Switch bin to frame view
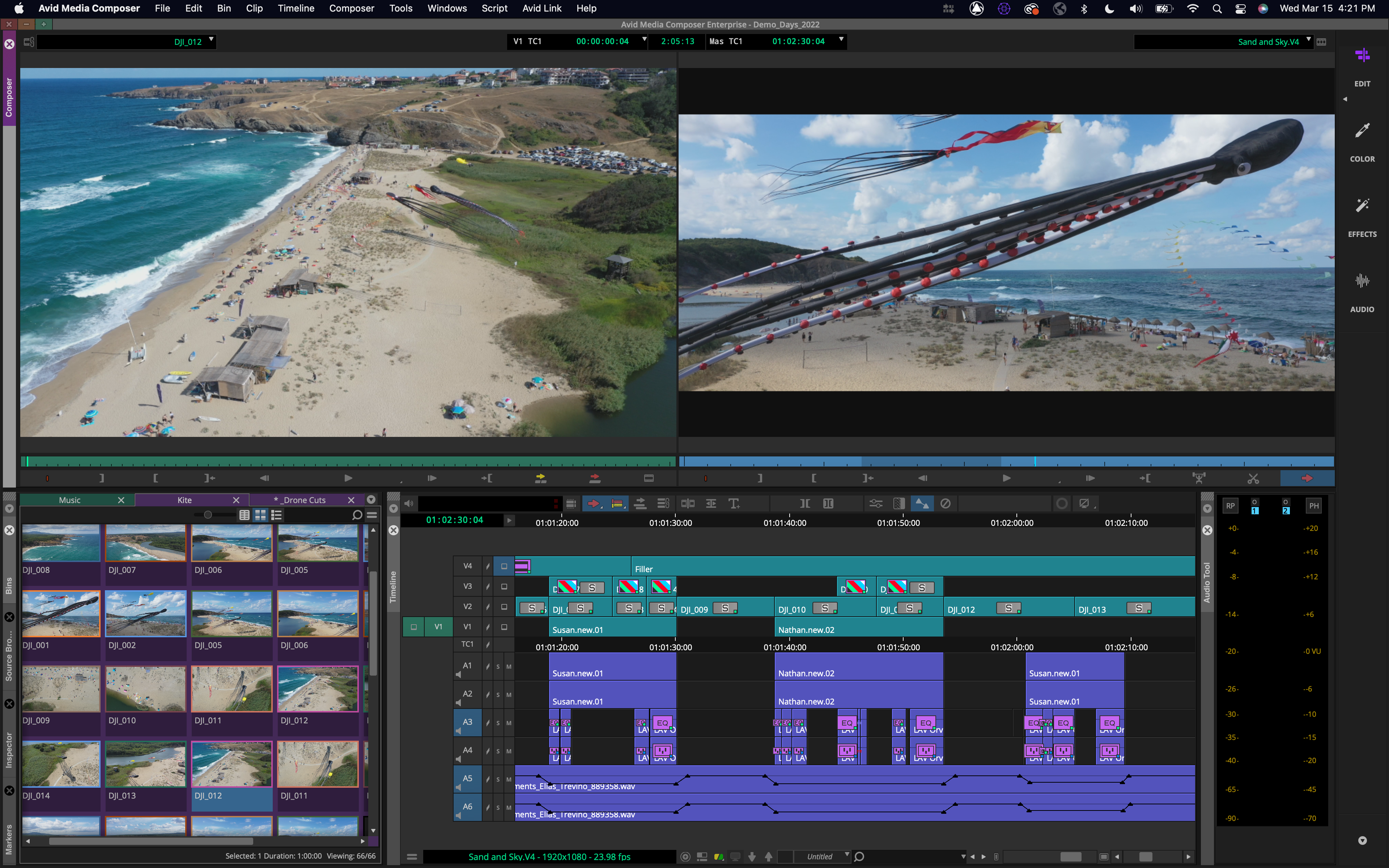This screenshot has height=868, width=1389. (260, 515)
